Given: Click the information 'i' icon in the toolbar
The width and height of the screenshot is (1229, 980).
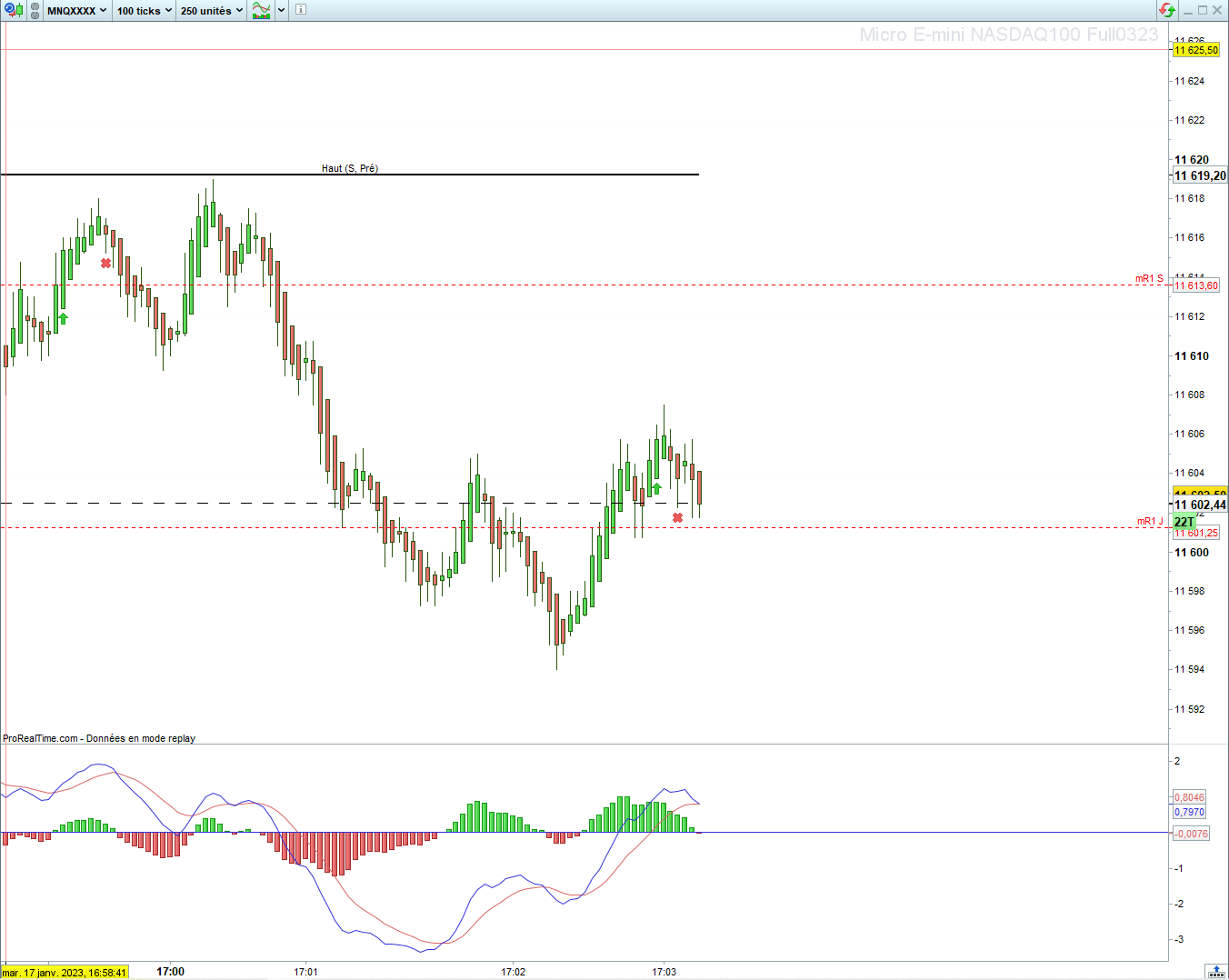Looking at the screenshot, I should (x=301, y=10).
